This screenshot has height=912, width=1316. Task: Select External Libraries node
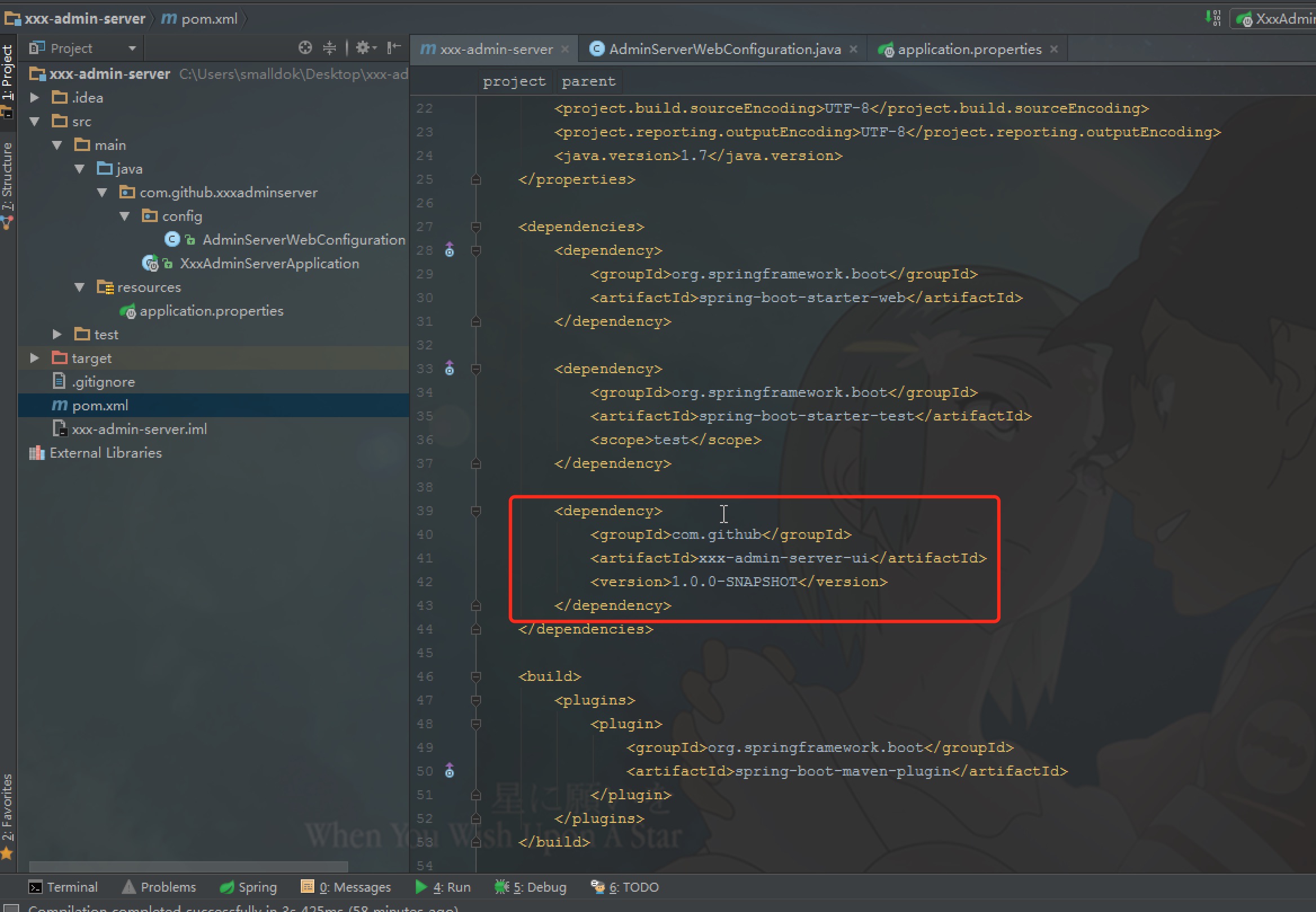pos(95,453)
